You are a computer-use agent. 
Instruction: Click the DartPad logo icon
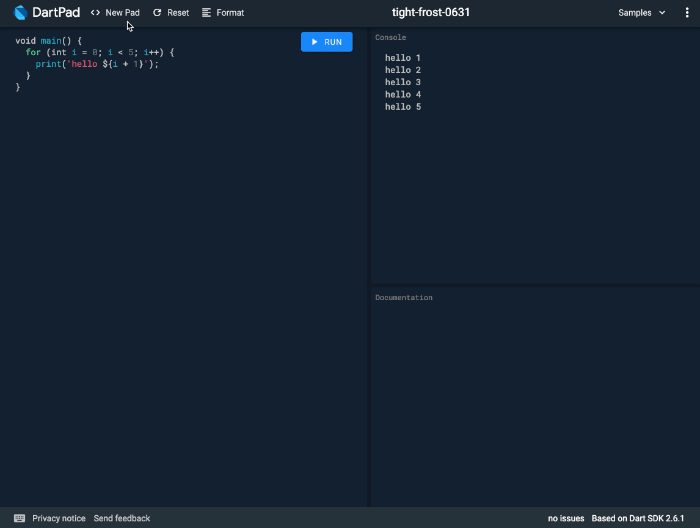[21, 13]
